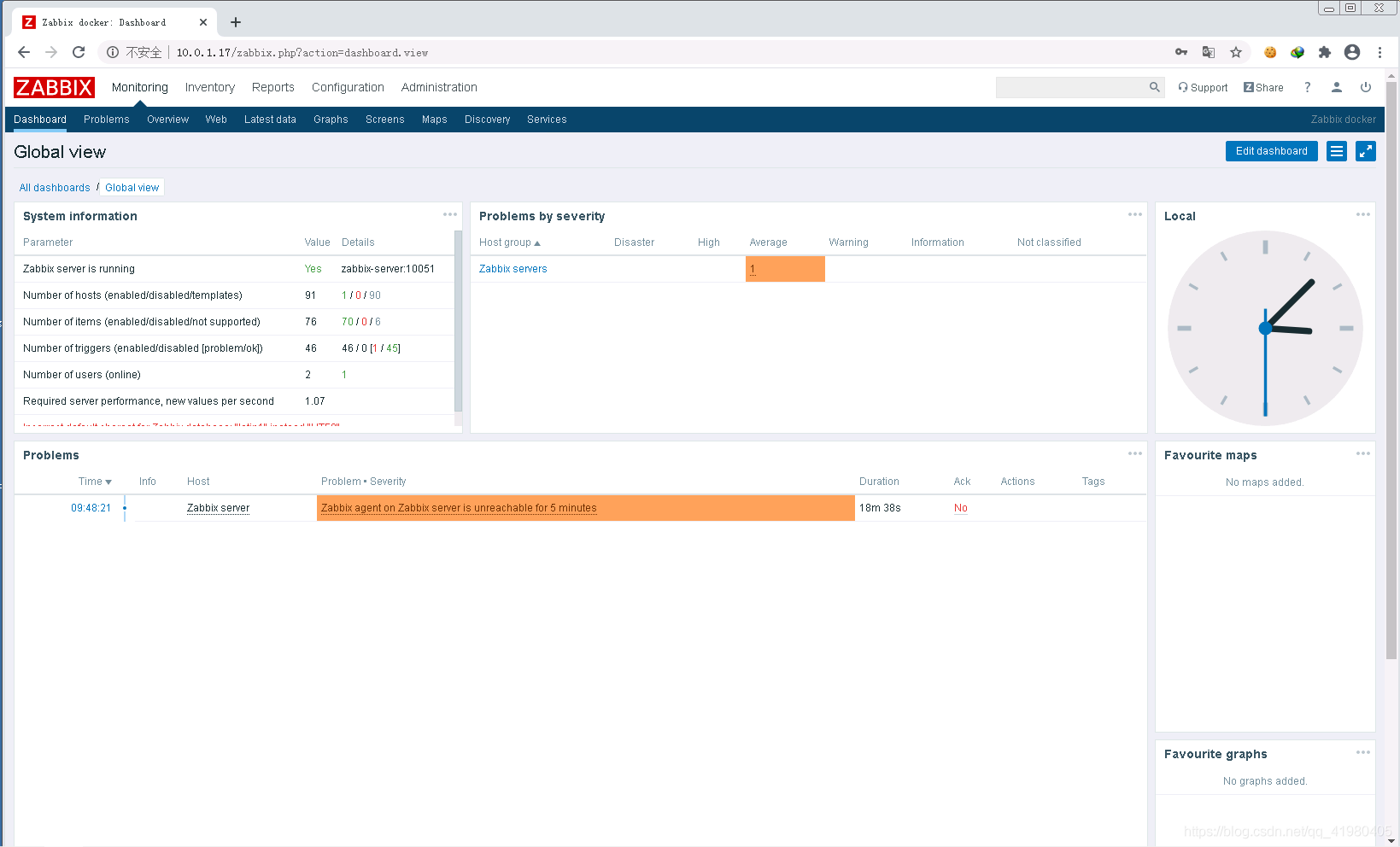Screen dimensions: 1400x847
Task: Close the Zabbix docker Dashboard tab
Action: click(203, 22)
